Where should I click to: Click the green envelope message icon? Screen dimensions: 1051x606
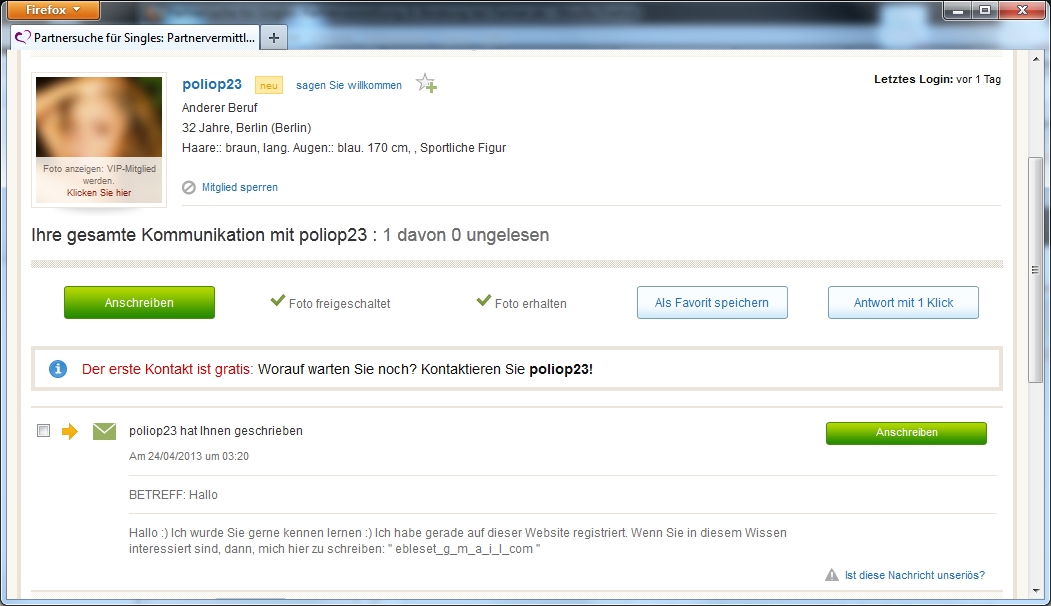(x=104, y=431)
